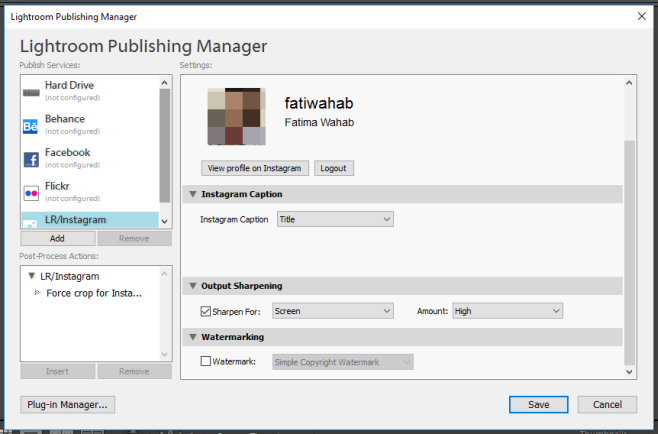Click Settings panel scroll up arrow
Screen dimensions: 658x434
point(629,83)
